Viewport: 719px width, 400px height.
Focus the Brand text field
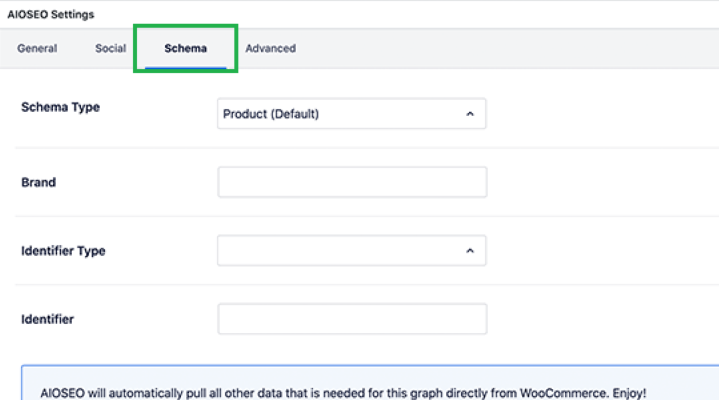tap(351, 183)
